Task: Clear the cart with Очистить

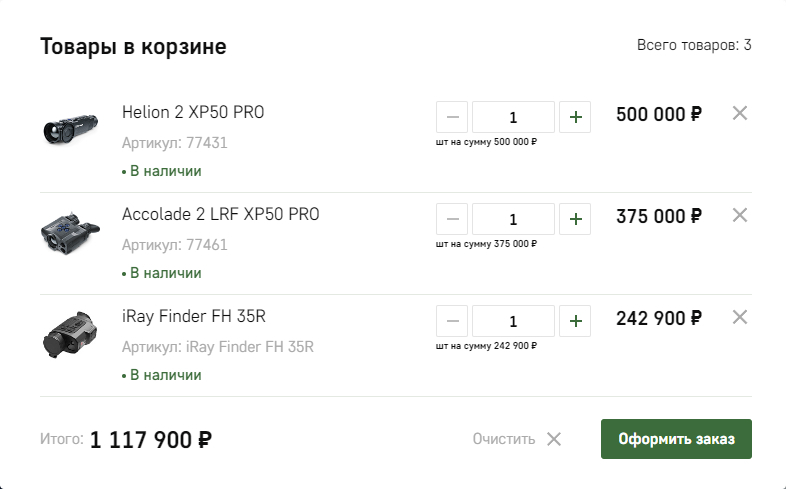Action: click(517, 439)
